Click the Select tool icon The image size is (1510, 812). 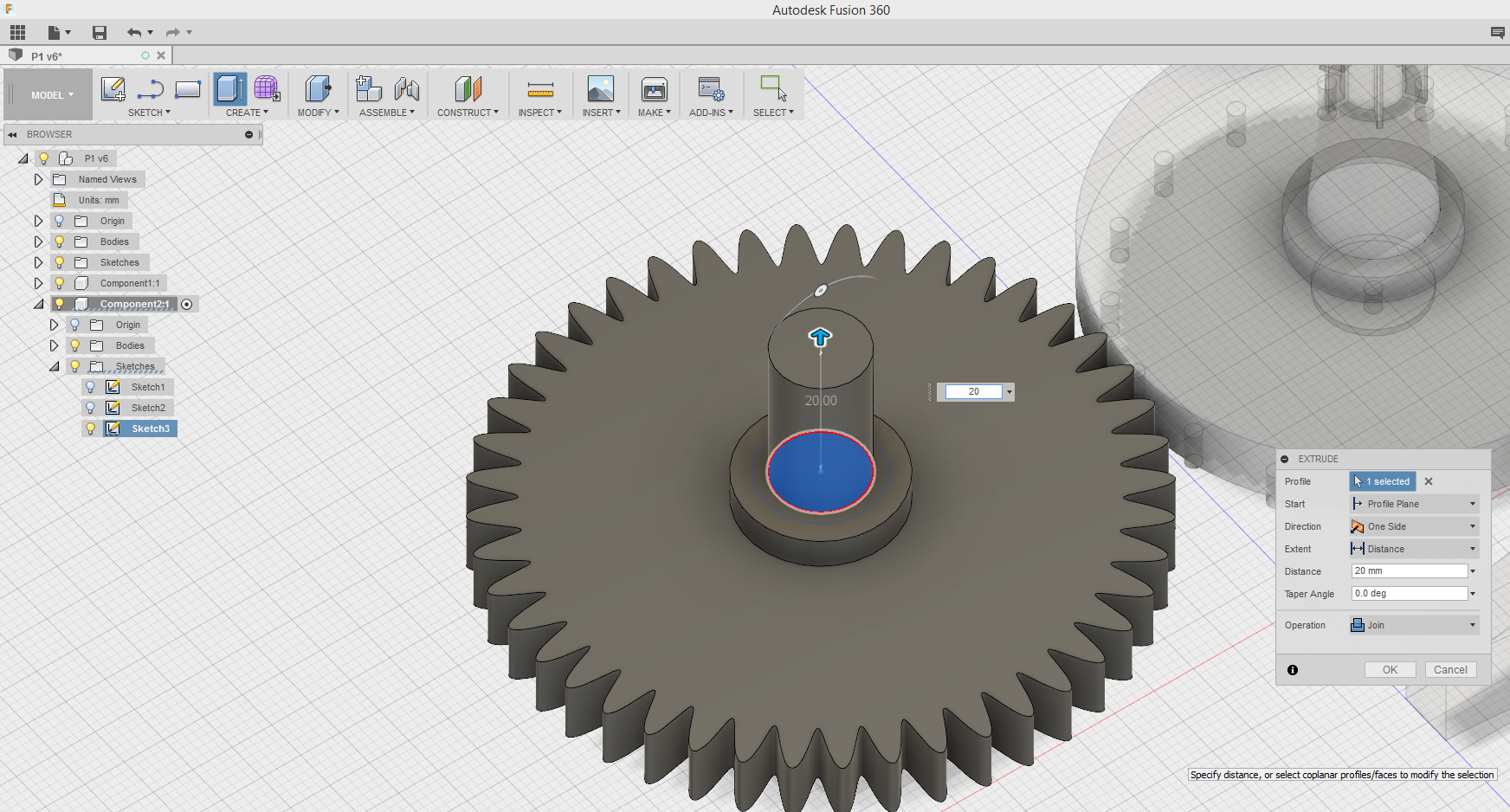click(x=773, y=88)
